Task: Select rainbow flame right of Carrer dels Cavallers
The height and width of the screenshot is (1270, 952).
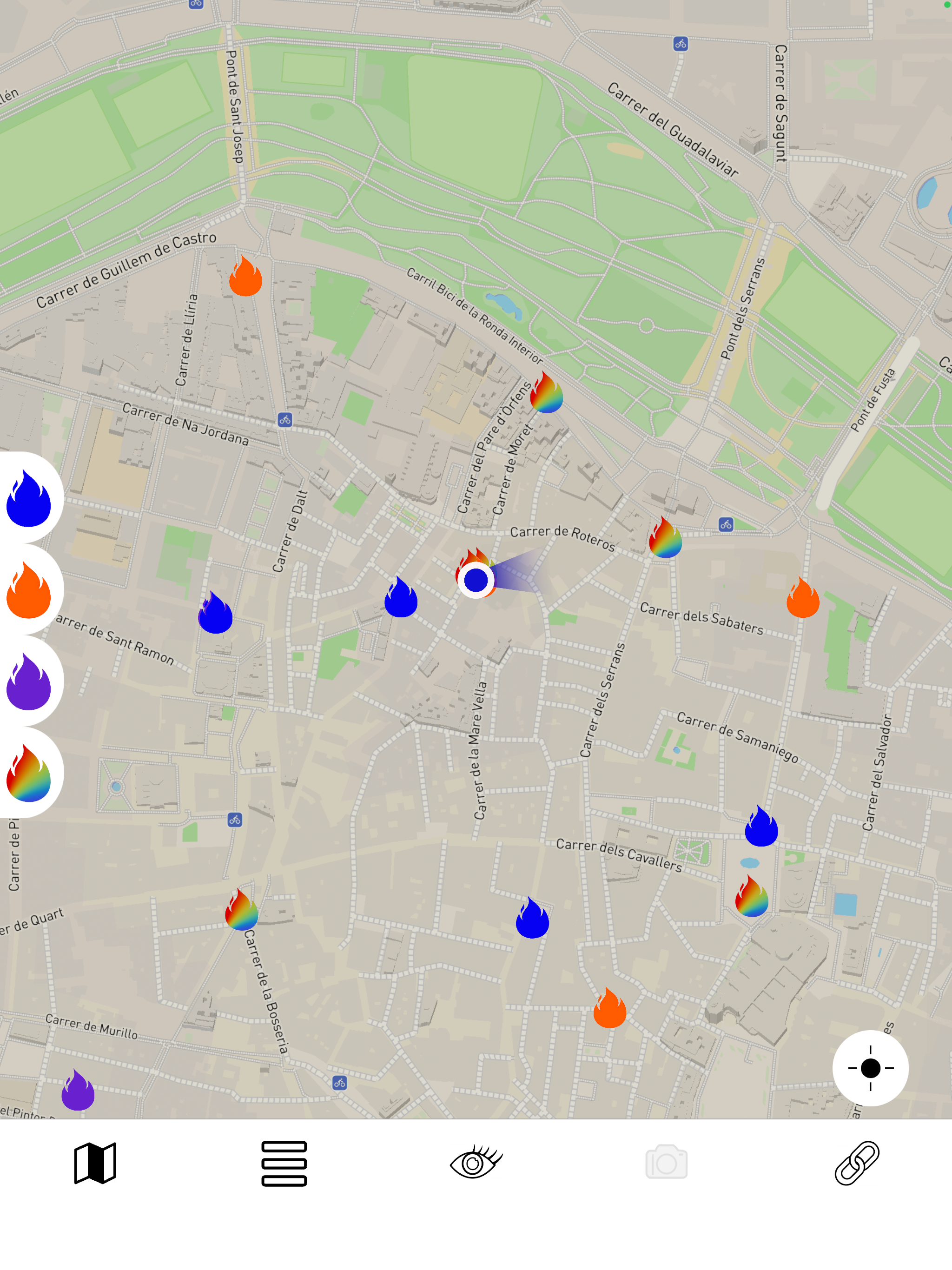Action: tap(752, 896)
